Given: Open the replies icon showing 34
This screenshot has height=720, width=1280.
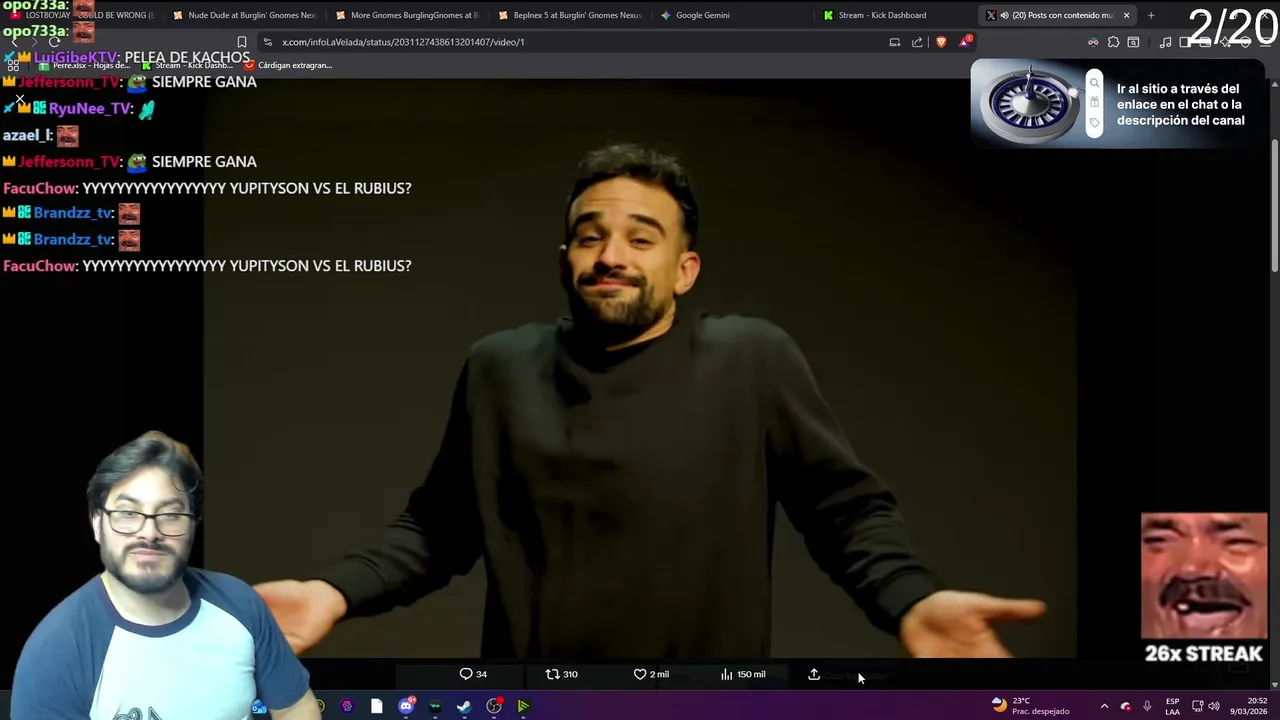Looking at the screenshot, I should 473,674.
